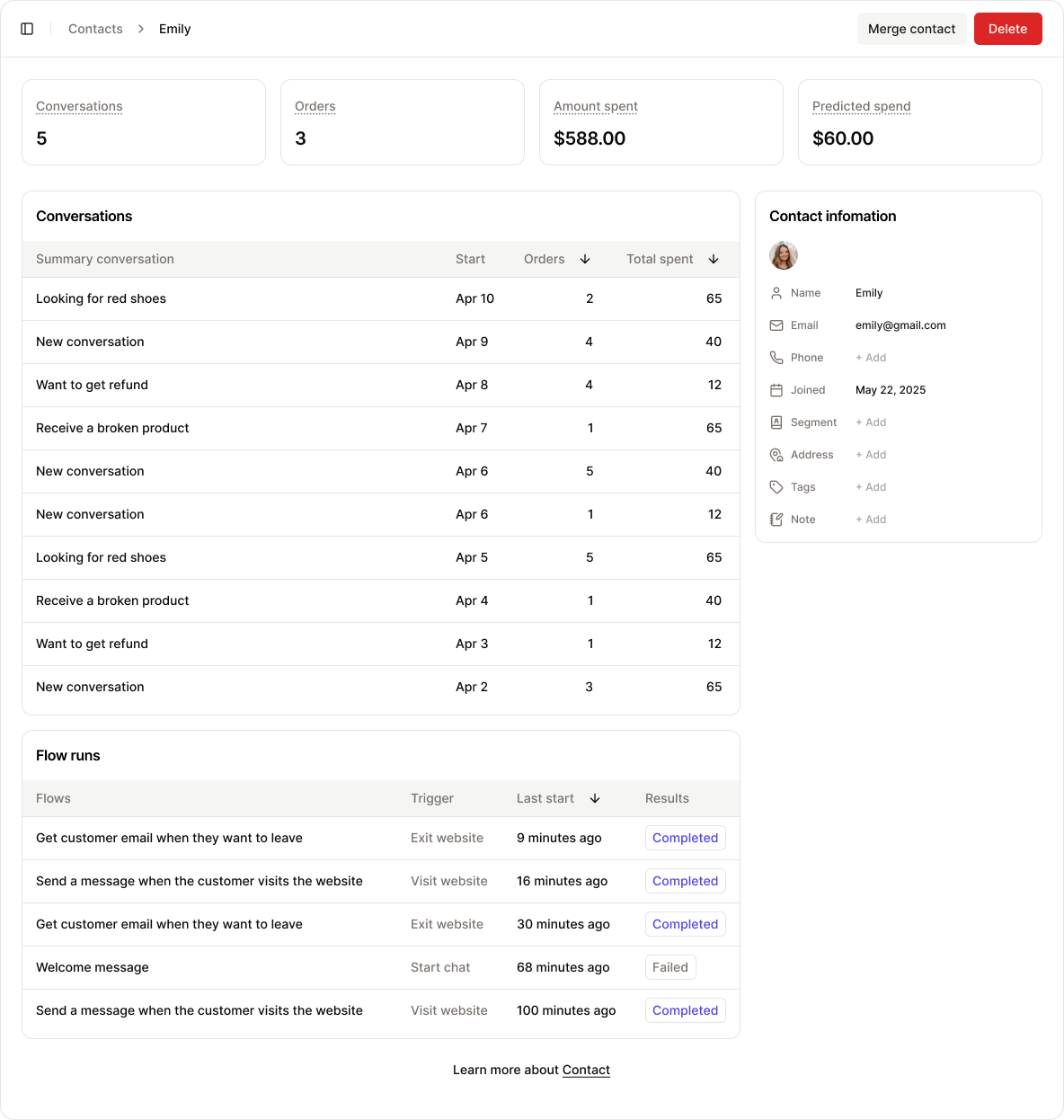Image resolution: width=1064 pixels, height=1120 pixels.
Task: Open the Apr 4 Receive a broken product row
Action: tap(381, 600)
